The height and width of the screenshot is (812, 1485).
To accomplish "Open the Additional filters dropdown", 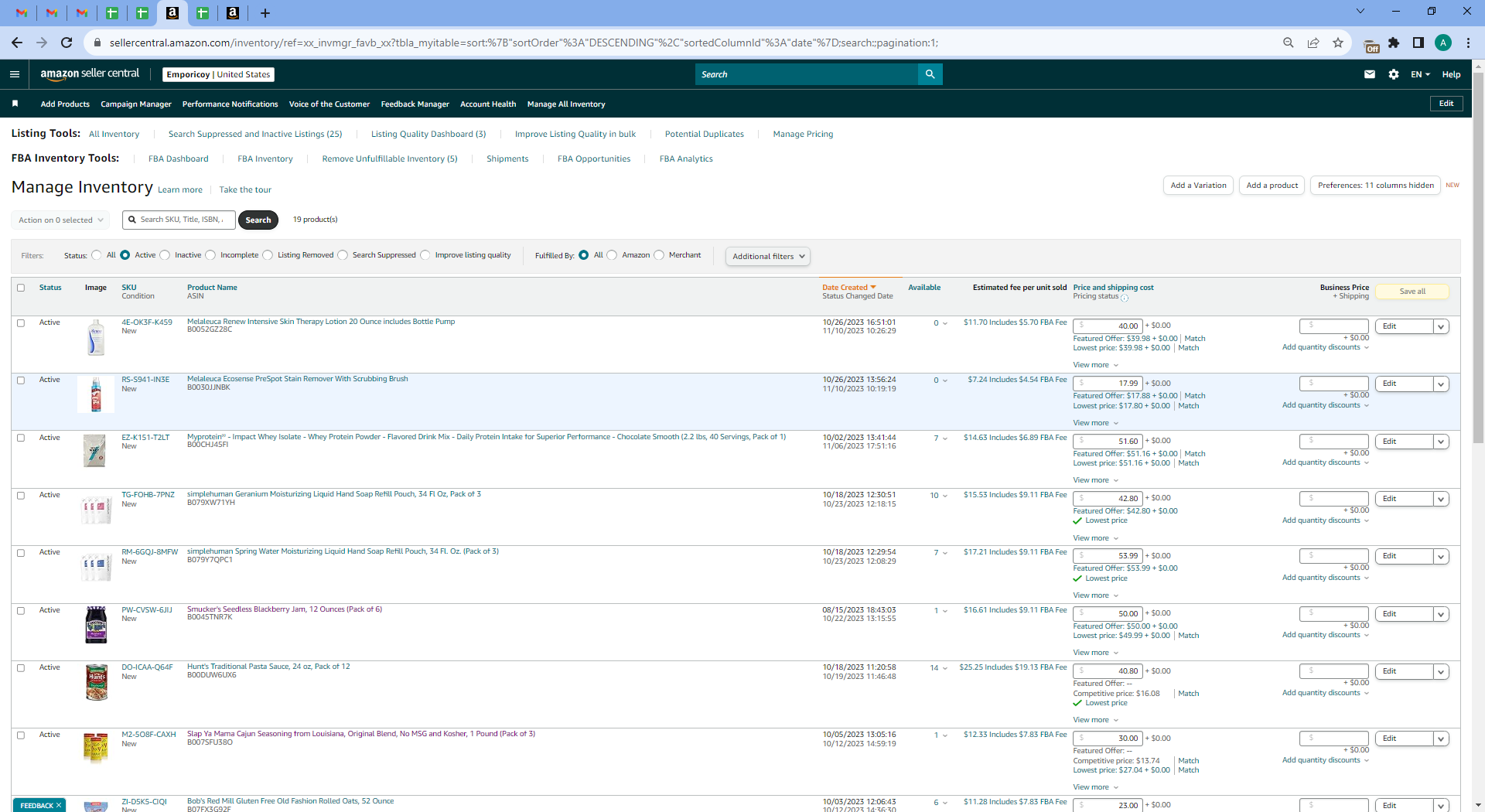I will coord(768,256).
